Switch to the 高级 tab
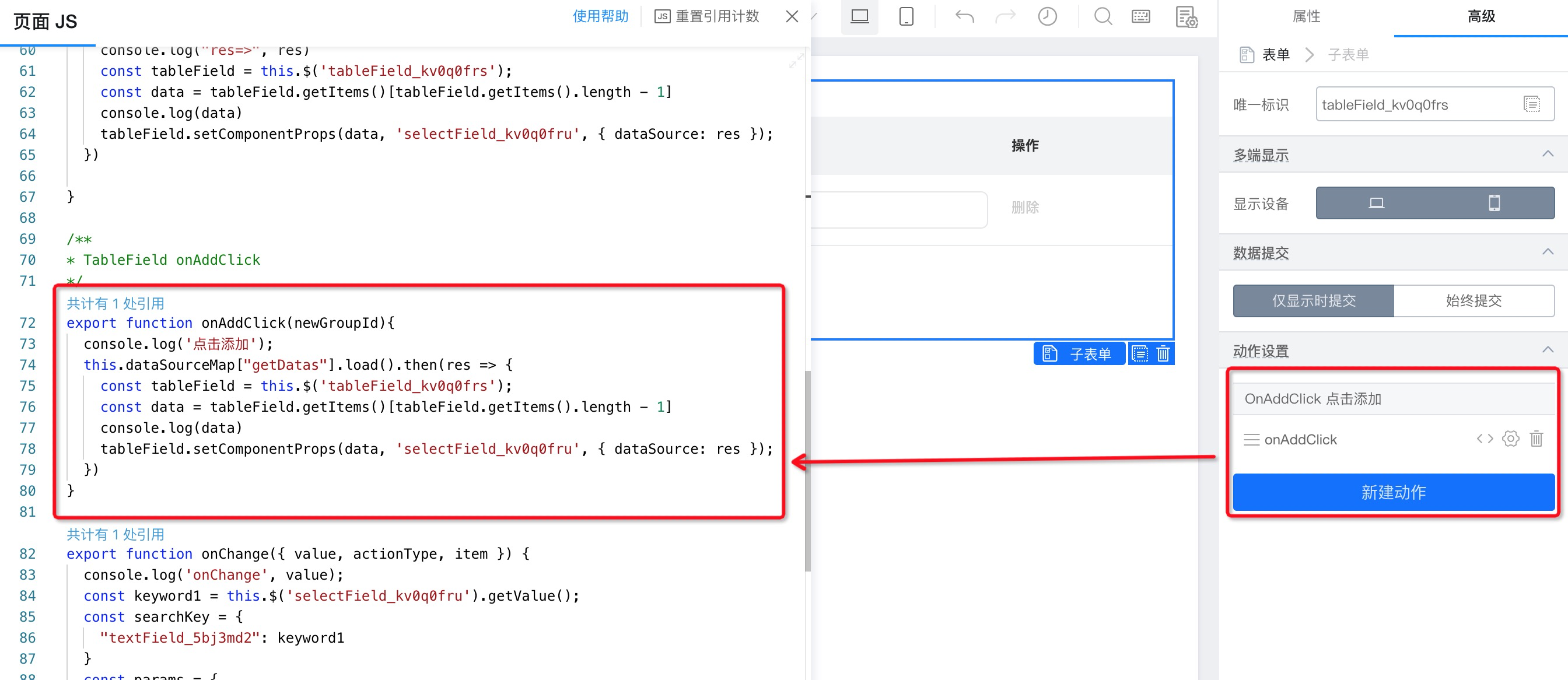This screenshot has width=1568, height=680. (x=1480, y=16)
